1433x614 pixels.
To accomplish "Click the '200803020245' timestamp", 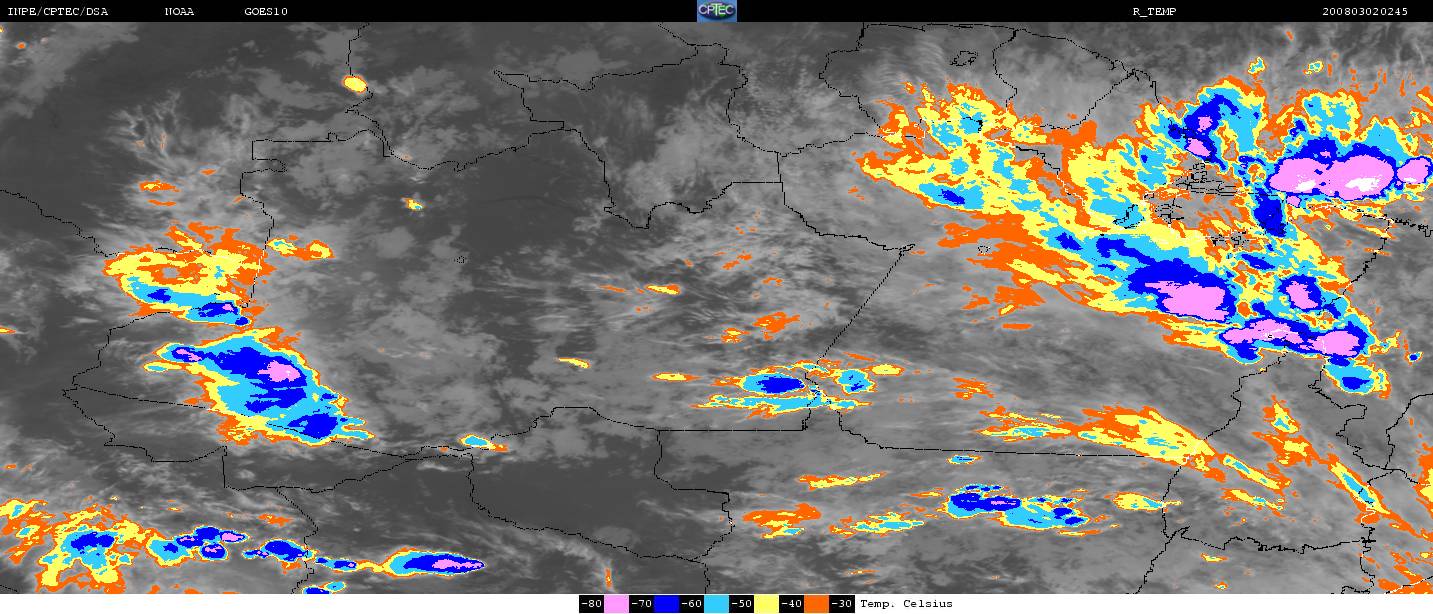I will click(1365, 11).
